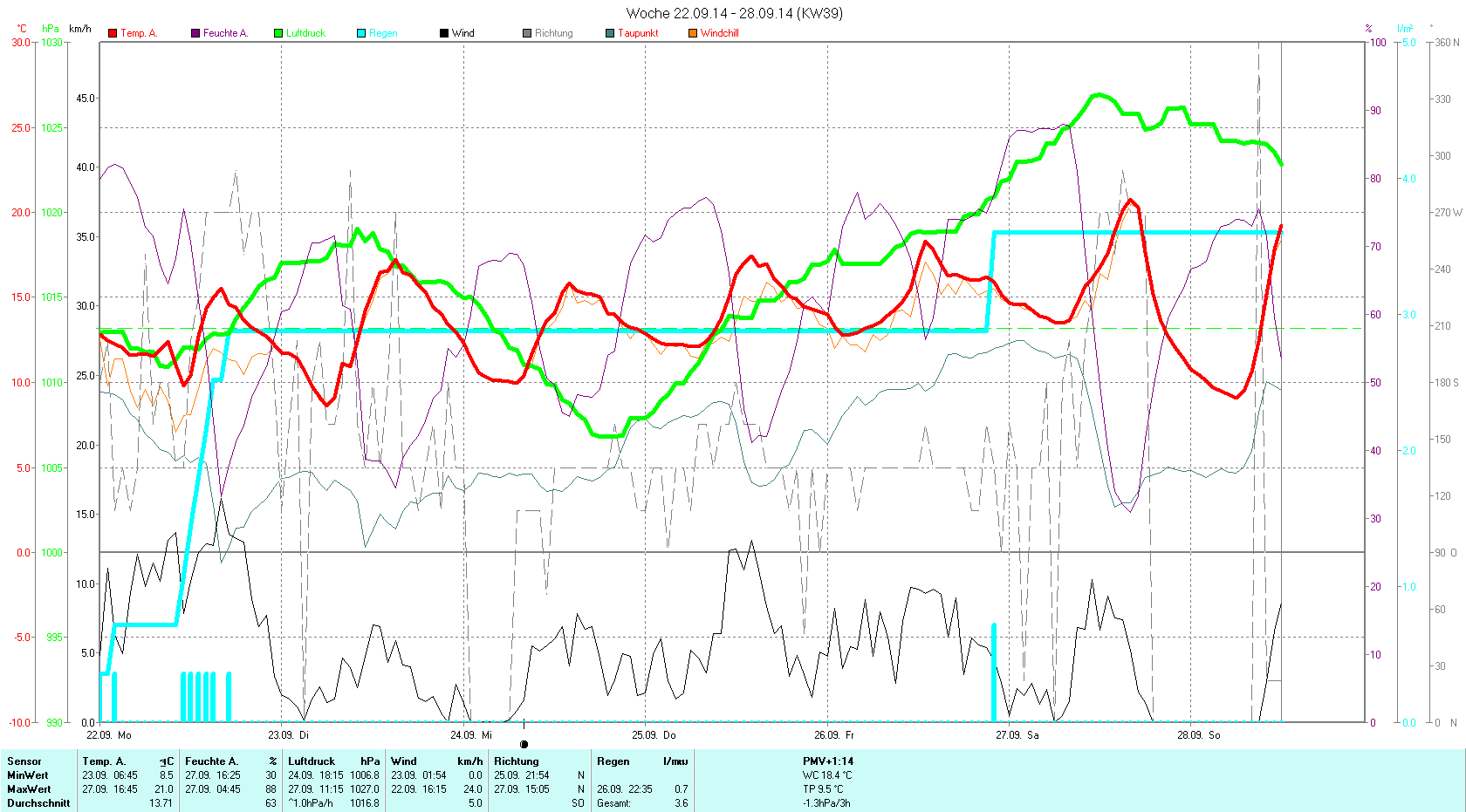This screenshot has height=812, width=1466.
Task: Click the green Luftdruck legend swatch
Action: [x=278, y=33]
